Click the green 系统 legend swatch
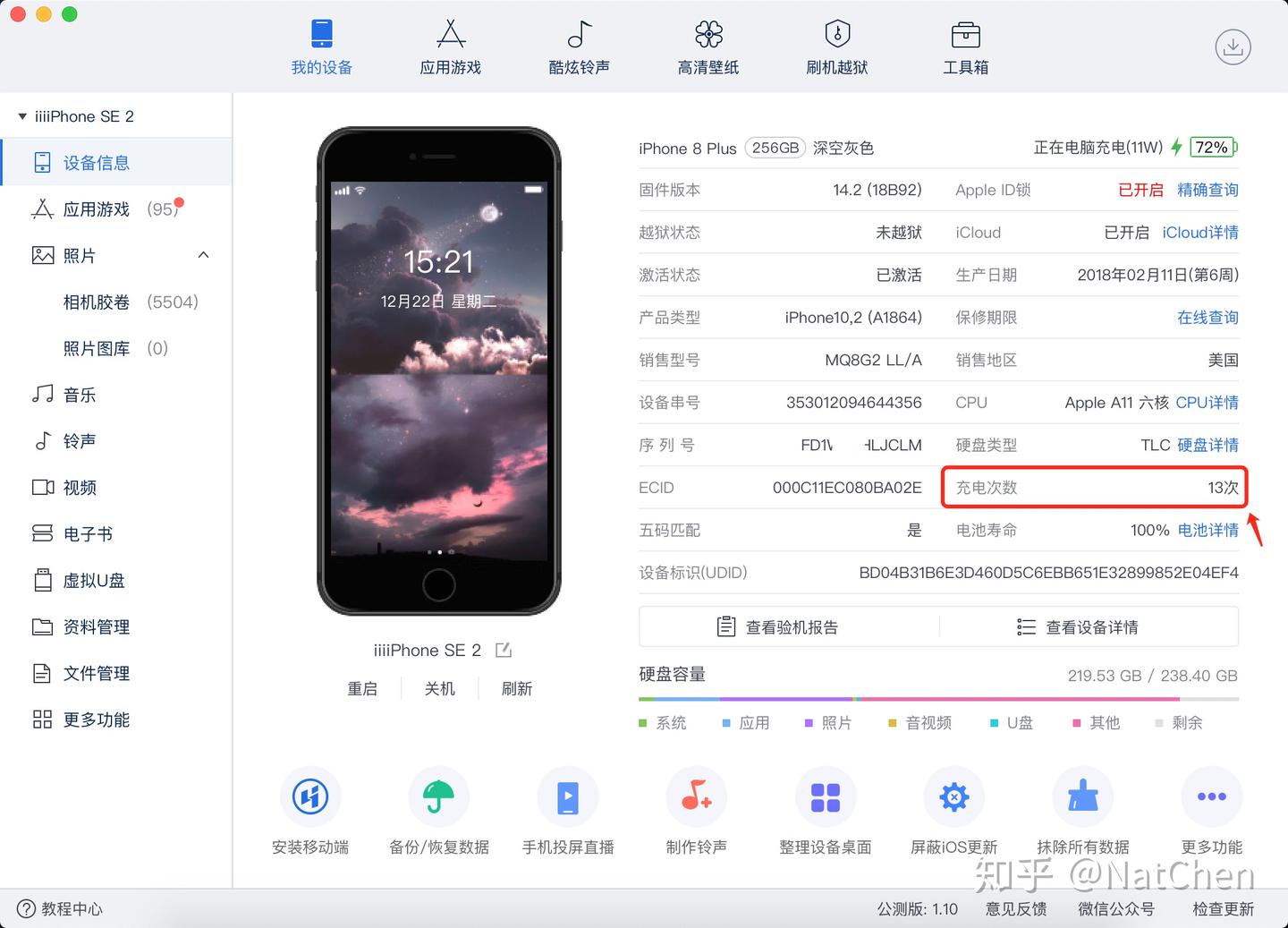The height and width of the screenshot is (928, 1288). (x=642, y=723)
